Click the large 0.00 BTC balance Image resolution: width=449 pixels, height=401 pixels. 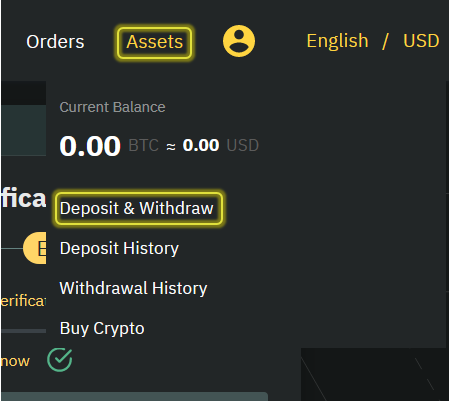pos(90,146)
